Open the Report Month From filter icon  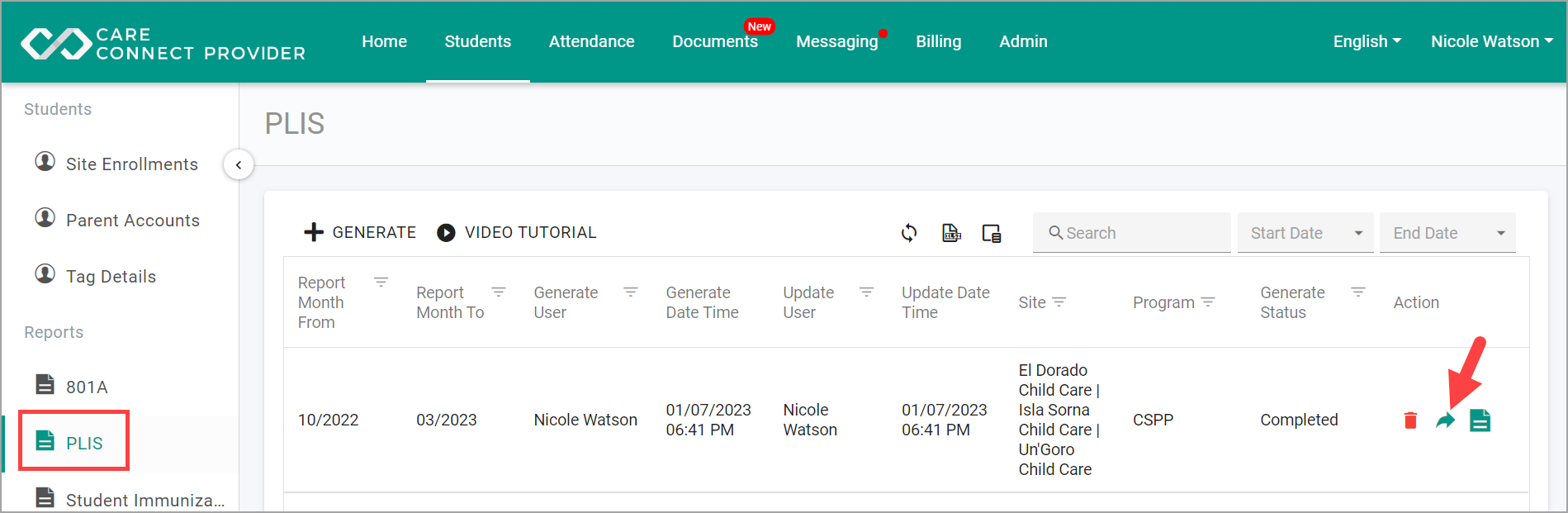tap(381, 283)
